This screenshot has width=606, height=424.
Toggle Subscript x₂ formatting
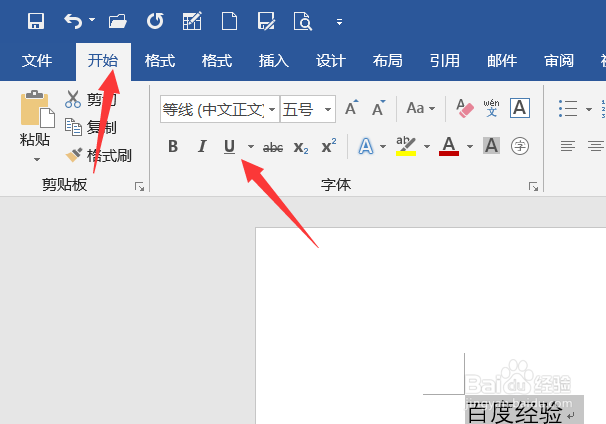(x=301, y=147)
